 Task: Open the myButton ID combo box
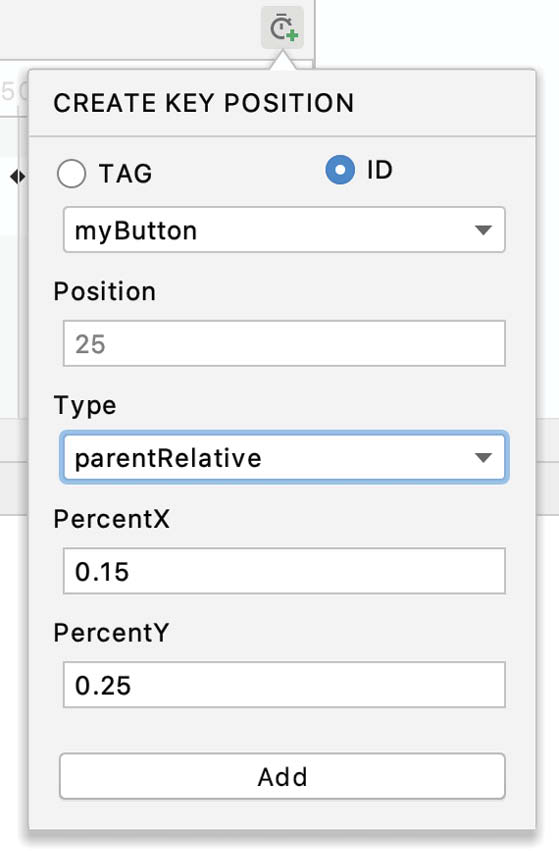click(284, 230)
